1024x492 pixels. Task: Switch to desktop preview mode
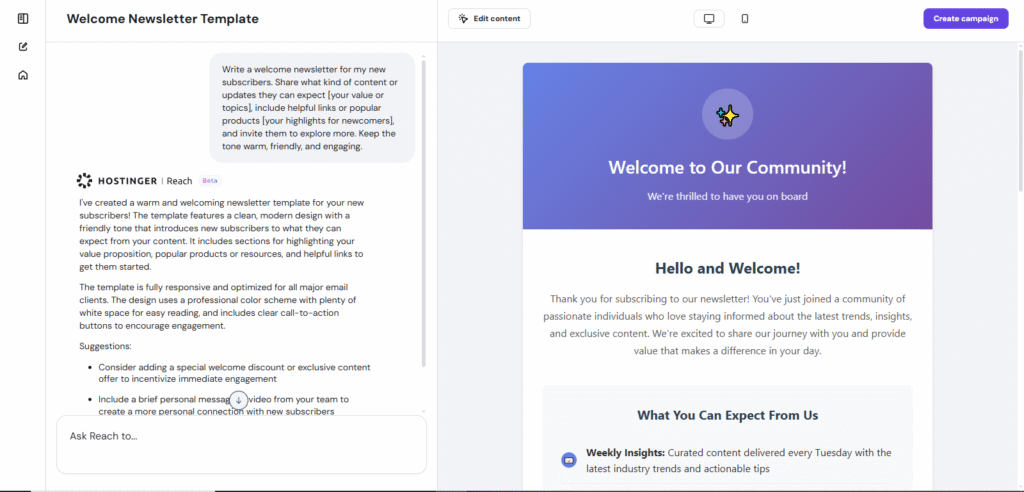[x=709, y=19]
